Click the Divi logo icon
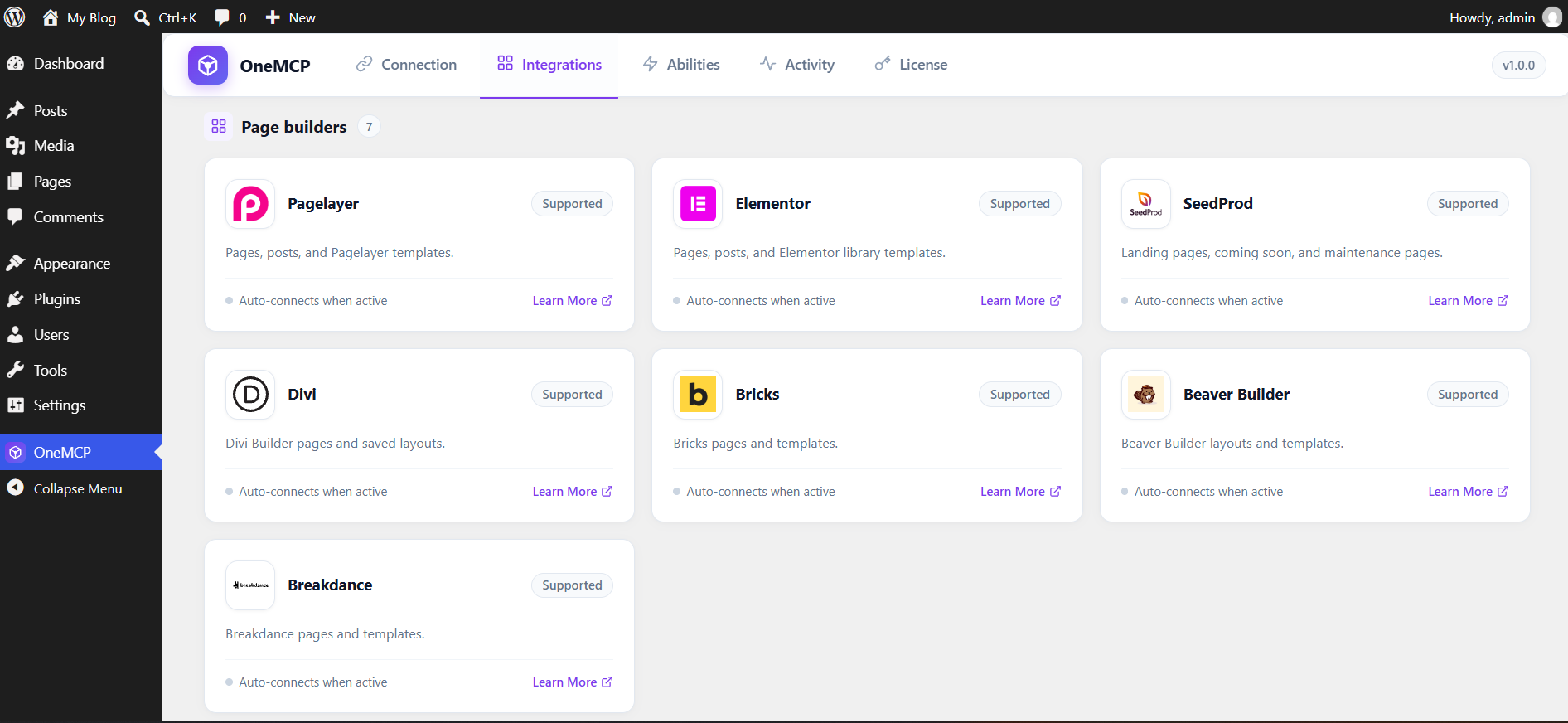 (250, 395)
